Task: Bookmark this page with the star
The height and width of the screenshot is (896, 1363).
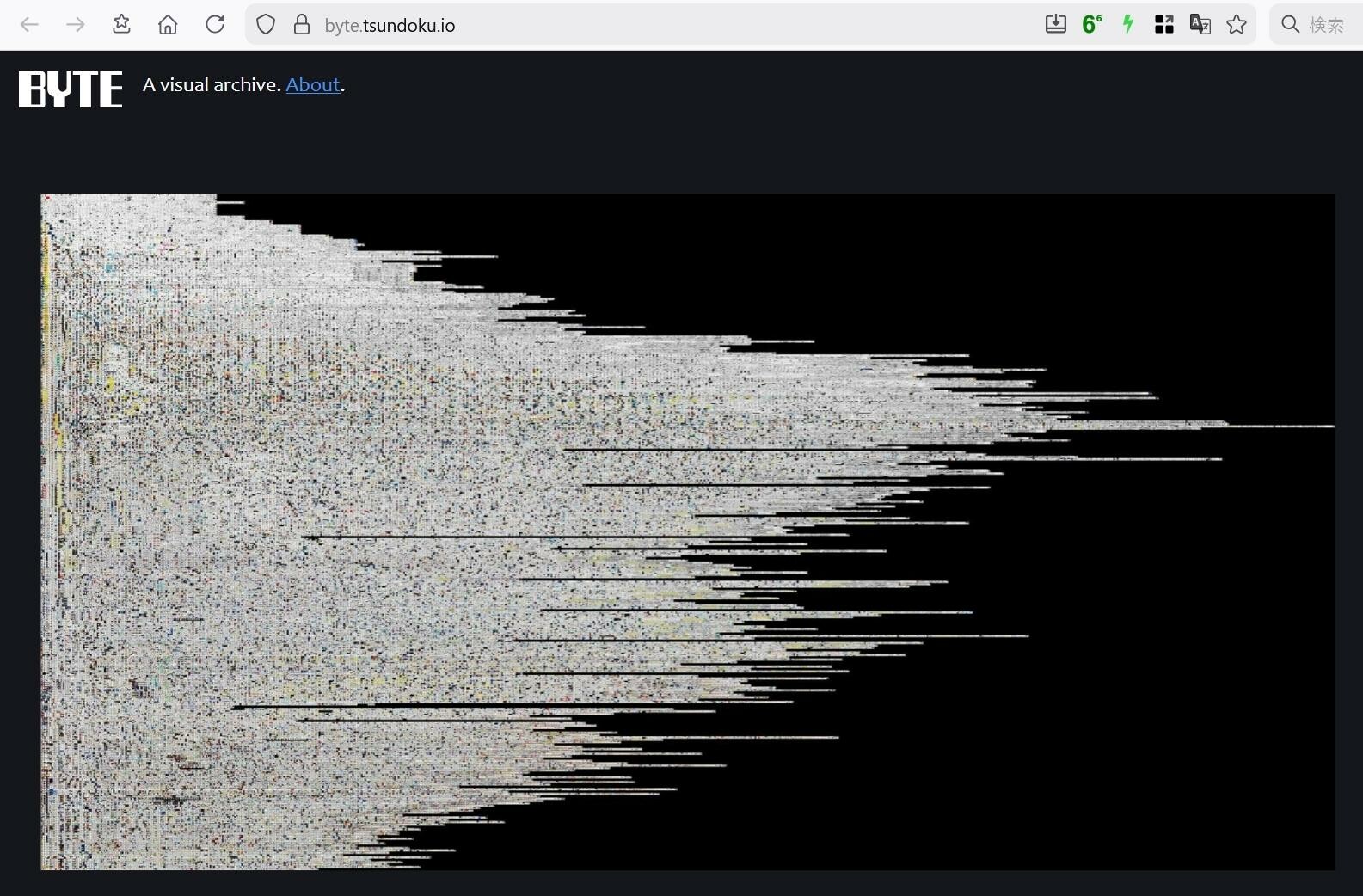Action: click(1237, 25)
